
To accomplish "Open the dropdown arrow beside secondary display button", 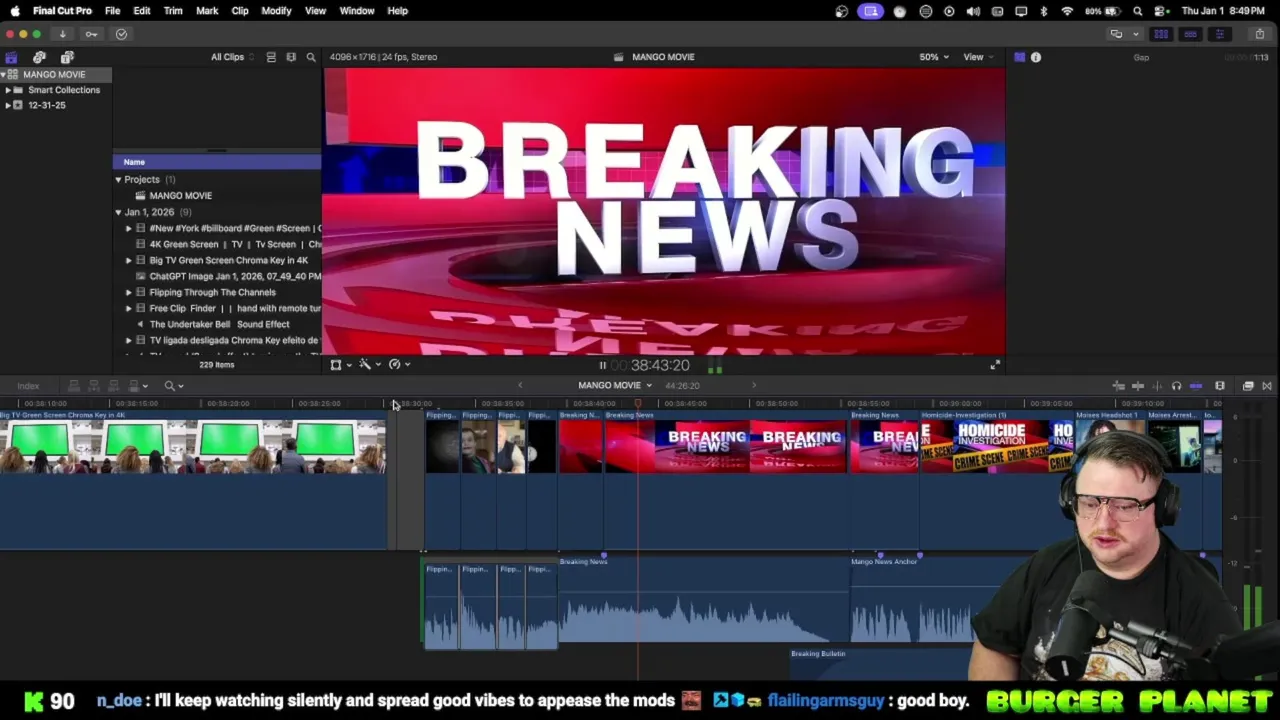I will (1135, 34).
